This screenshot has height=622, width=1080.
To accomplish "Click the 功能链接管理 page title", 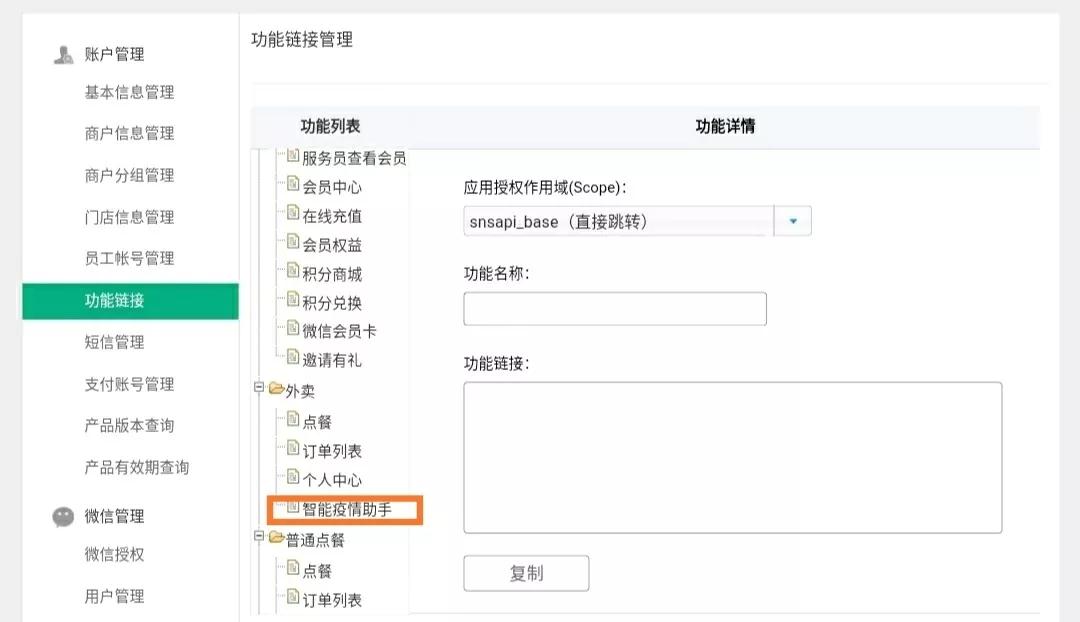I will point(302,39).
